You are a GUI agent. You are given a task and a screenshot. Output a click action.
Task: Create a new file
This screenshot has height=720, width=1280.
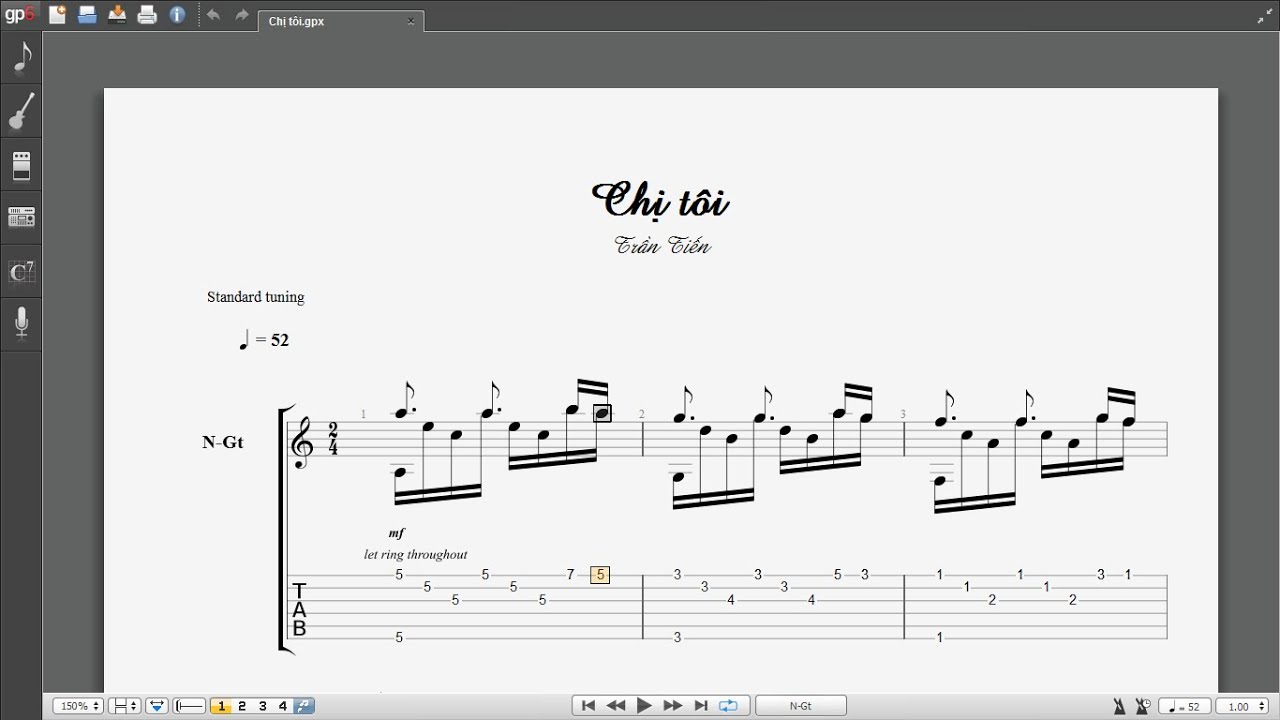[x=58, y=15]
